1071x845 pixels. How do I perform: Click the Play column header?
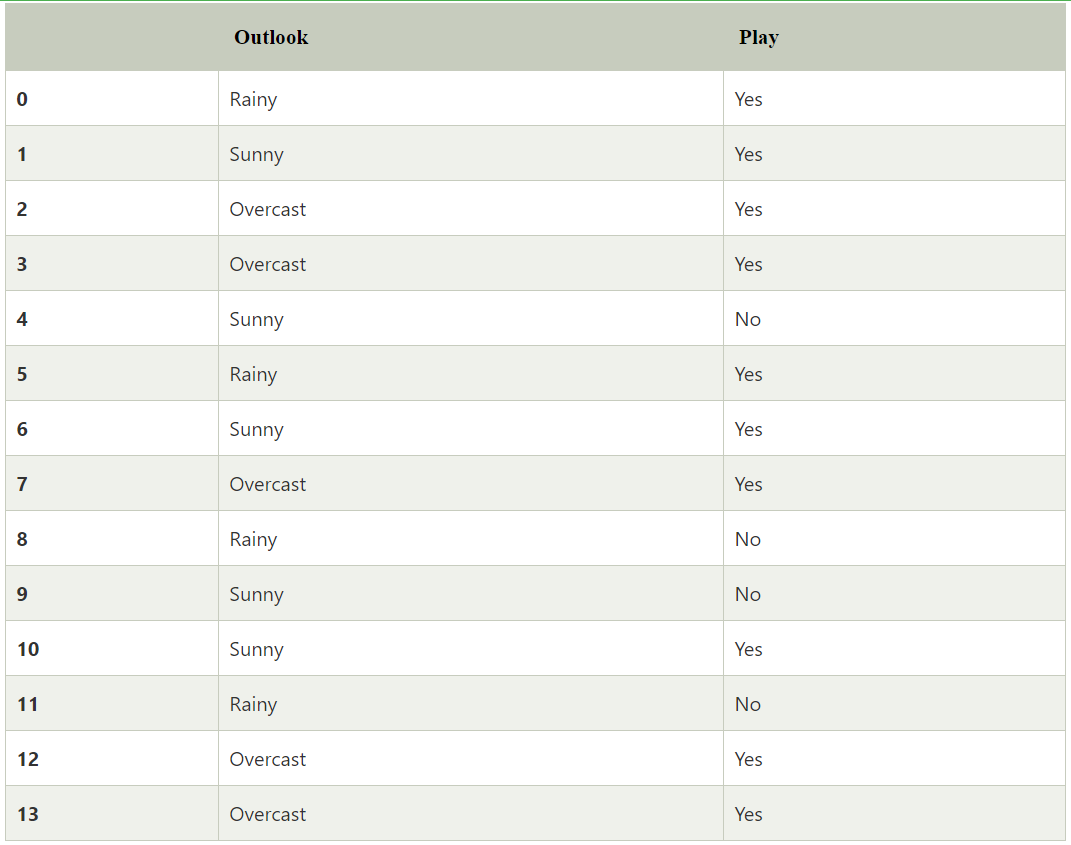(x=758, y=38)
